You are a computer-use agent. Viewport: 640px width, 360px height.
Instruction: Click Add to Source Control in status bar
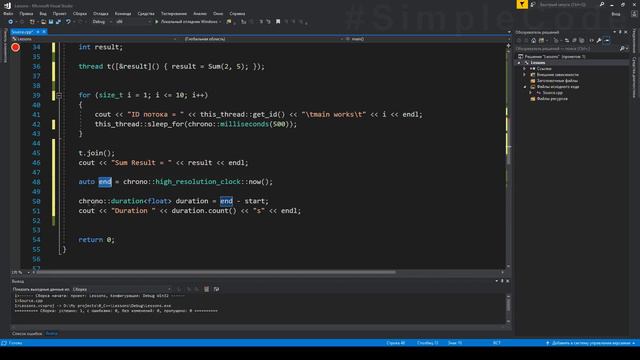click(x=591, y=343)
